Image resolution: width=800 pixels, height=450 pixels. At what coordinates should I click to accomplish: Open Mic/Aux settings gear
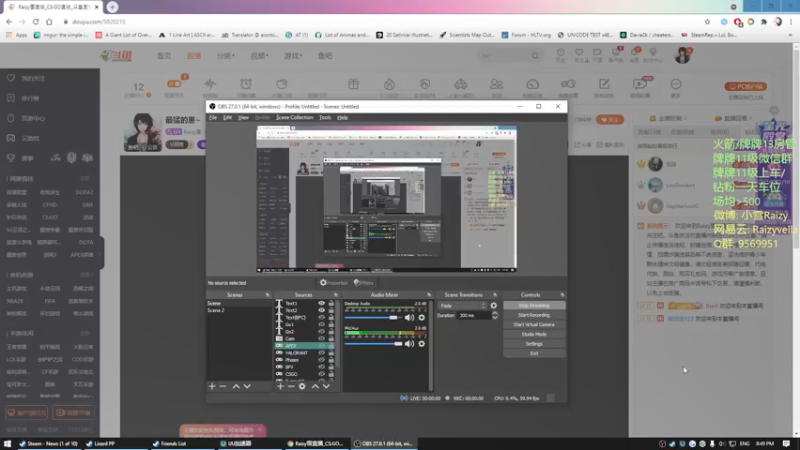pyautogui.click(x=421, y=344)
